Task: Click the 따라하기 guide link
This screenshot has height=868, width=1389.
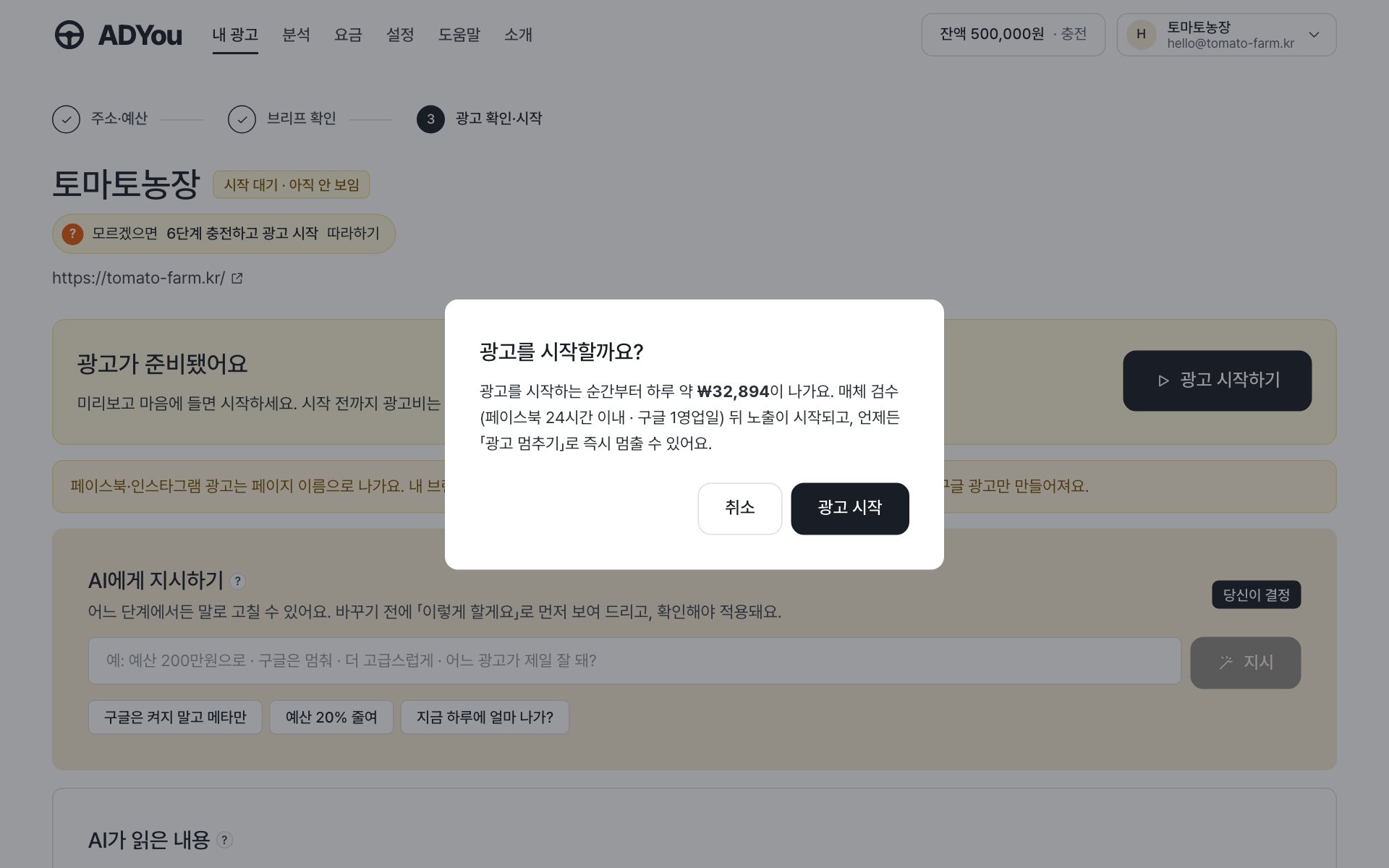Action: 353,233
